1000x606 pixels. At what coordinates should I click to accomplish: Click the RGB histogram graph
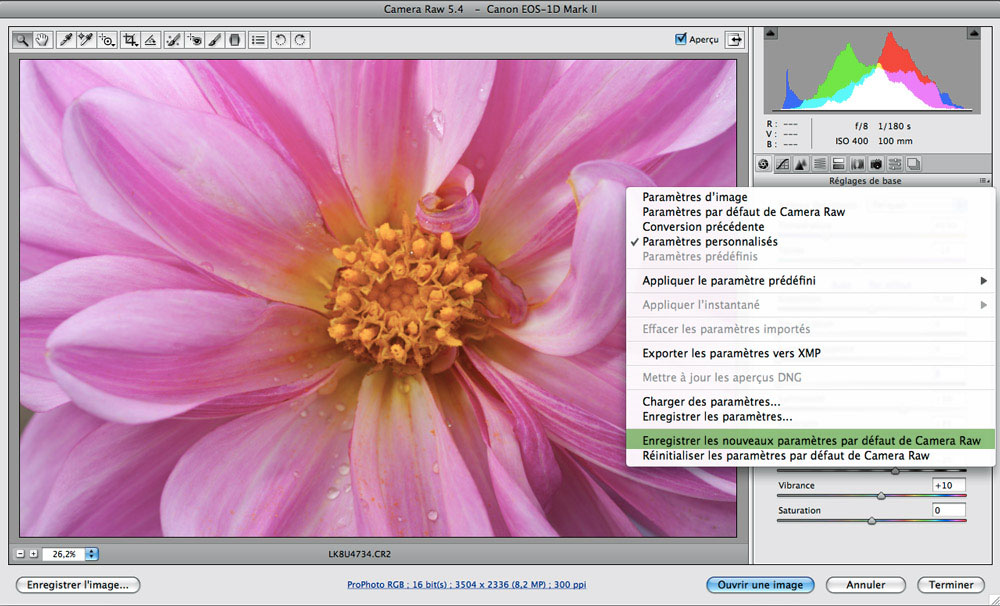[x=872, y=70]
